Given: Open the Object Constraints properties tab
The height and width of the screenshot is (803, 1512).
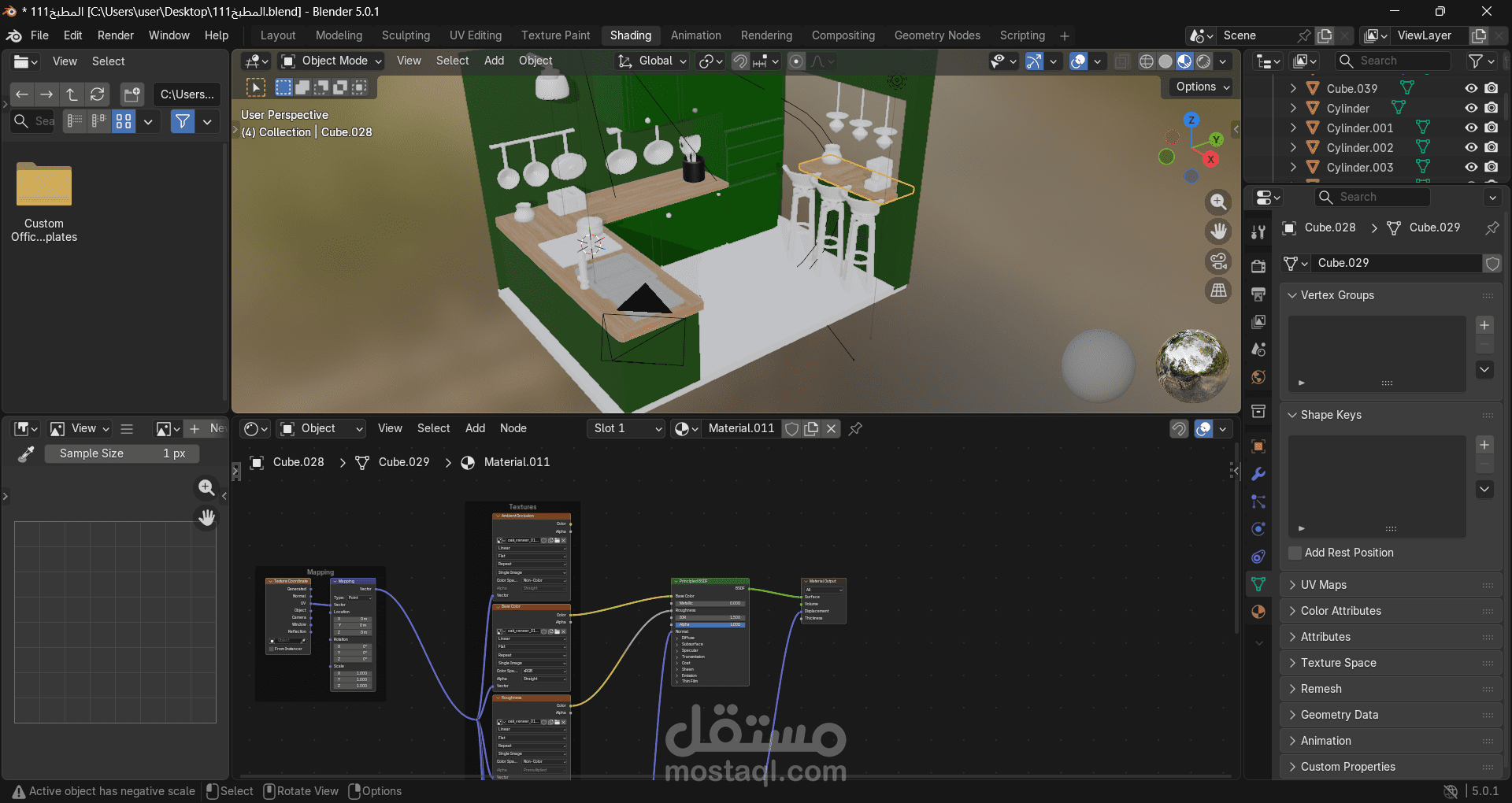Looking at the screenshot, I should pyautogui.click(x=1258, y=557).
